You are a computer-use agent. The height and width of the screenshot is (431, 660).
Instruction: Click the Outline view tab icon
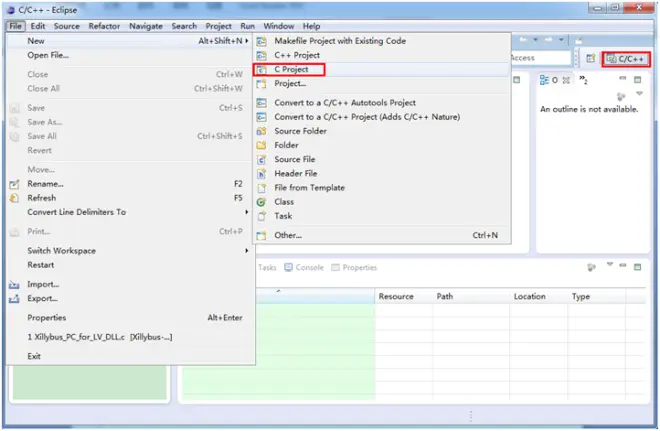tap(544, 80)
